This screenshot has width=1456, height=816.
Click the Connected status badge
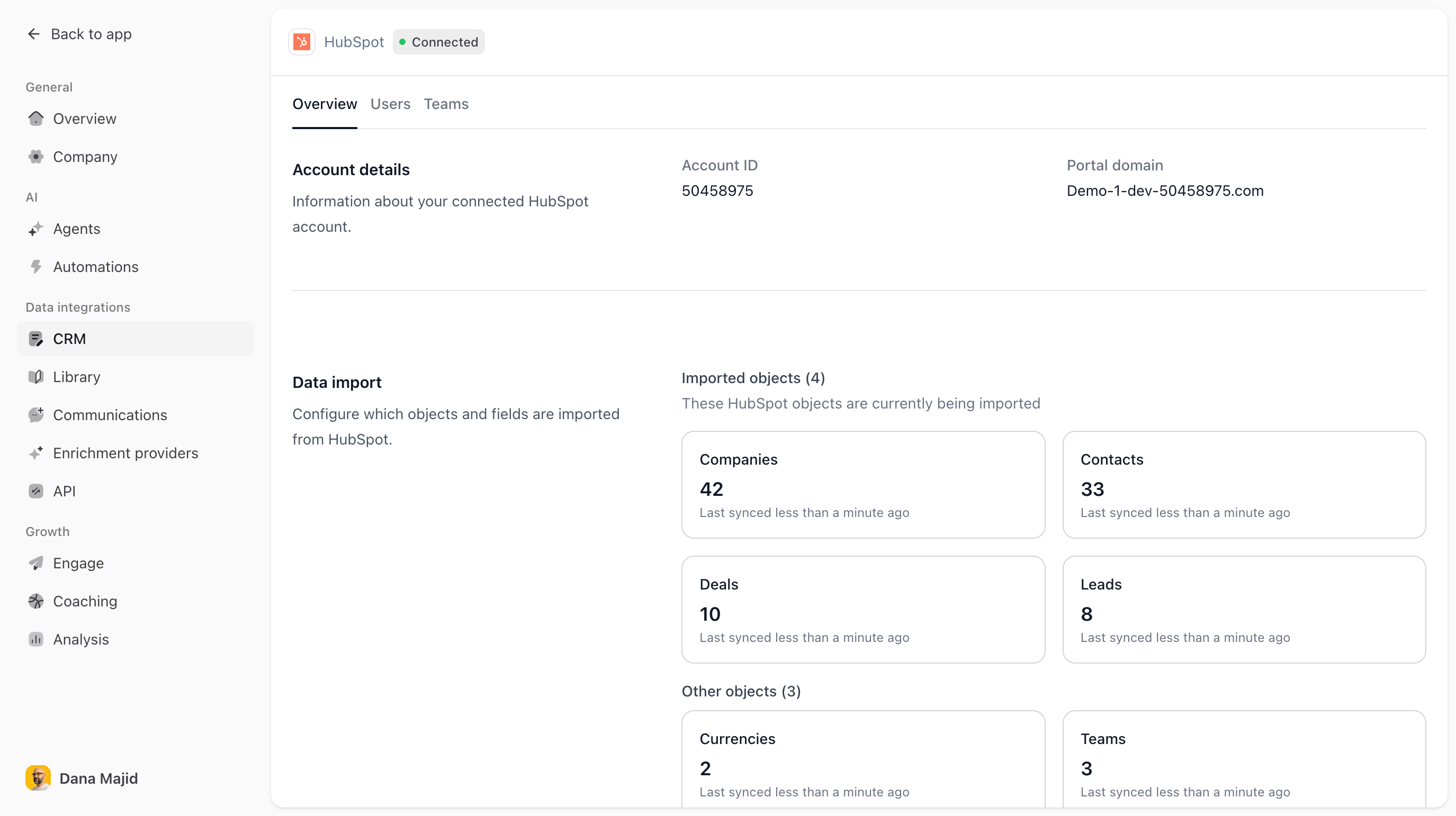pyautogui.click(x=438, y=42)
